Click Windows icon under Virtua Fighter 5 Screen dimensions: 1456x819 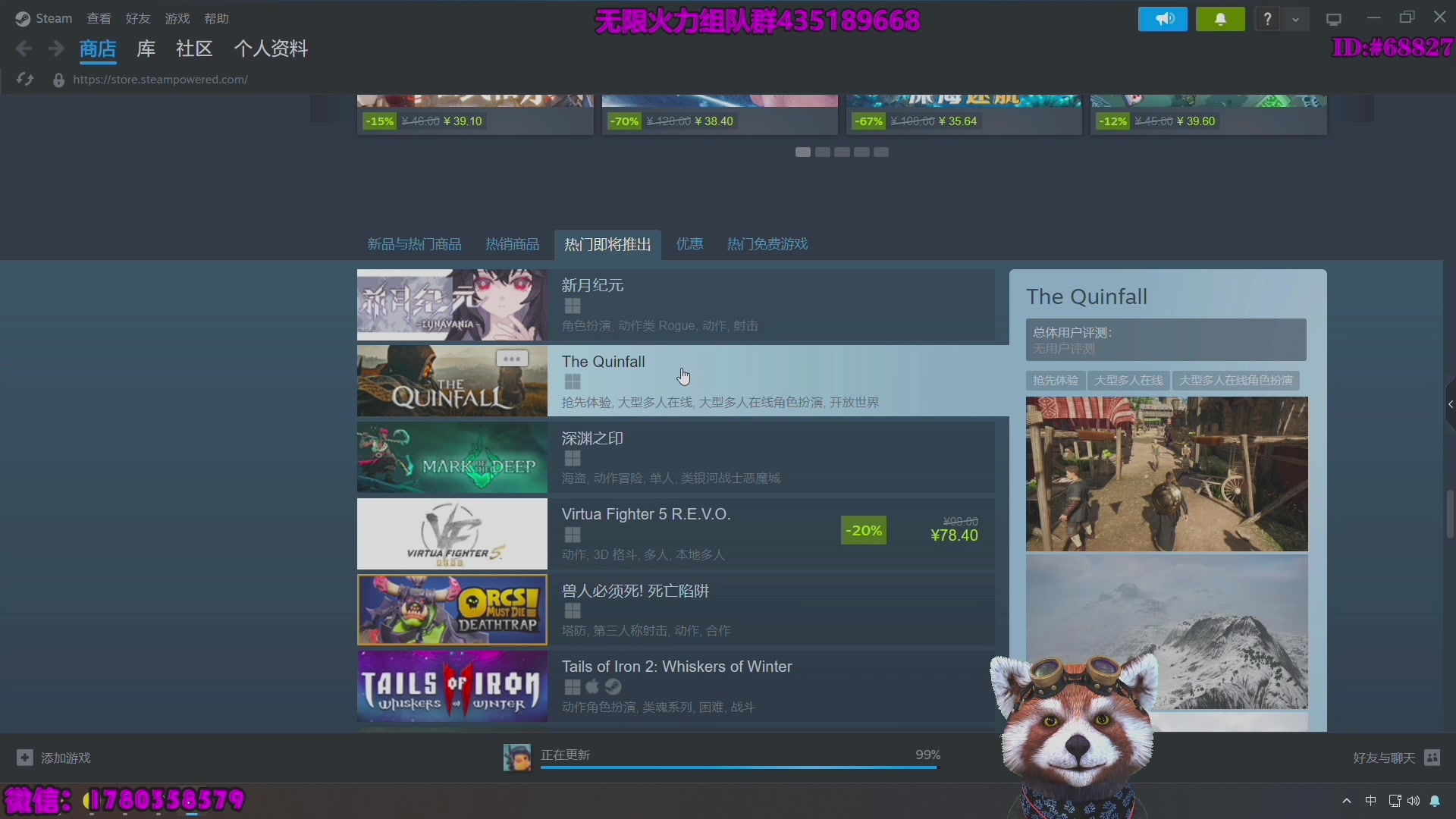click(573, 535)
